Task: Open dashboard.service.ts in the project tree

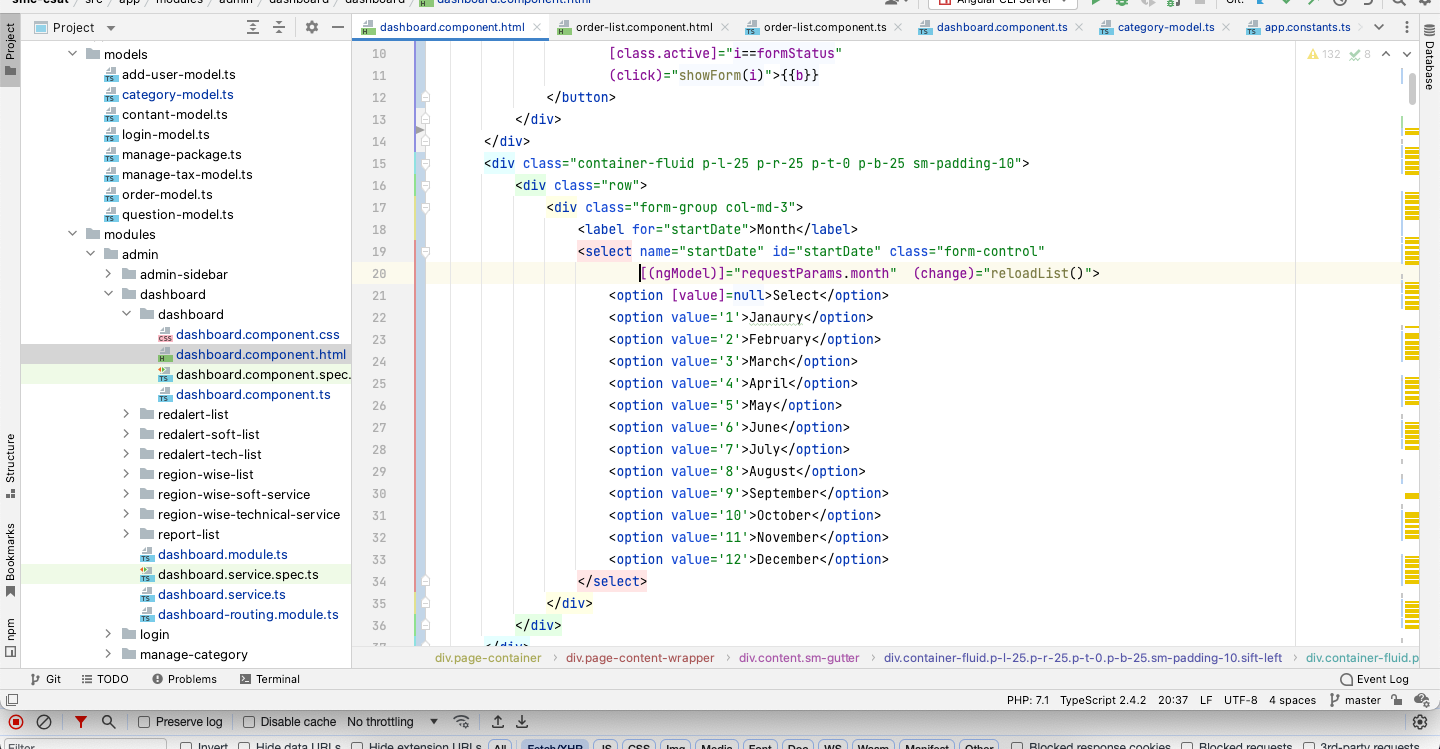Action: [221, 594]
